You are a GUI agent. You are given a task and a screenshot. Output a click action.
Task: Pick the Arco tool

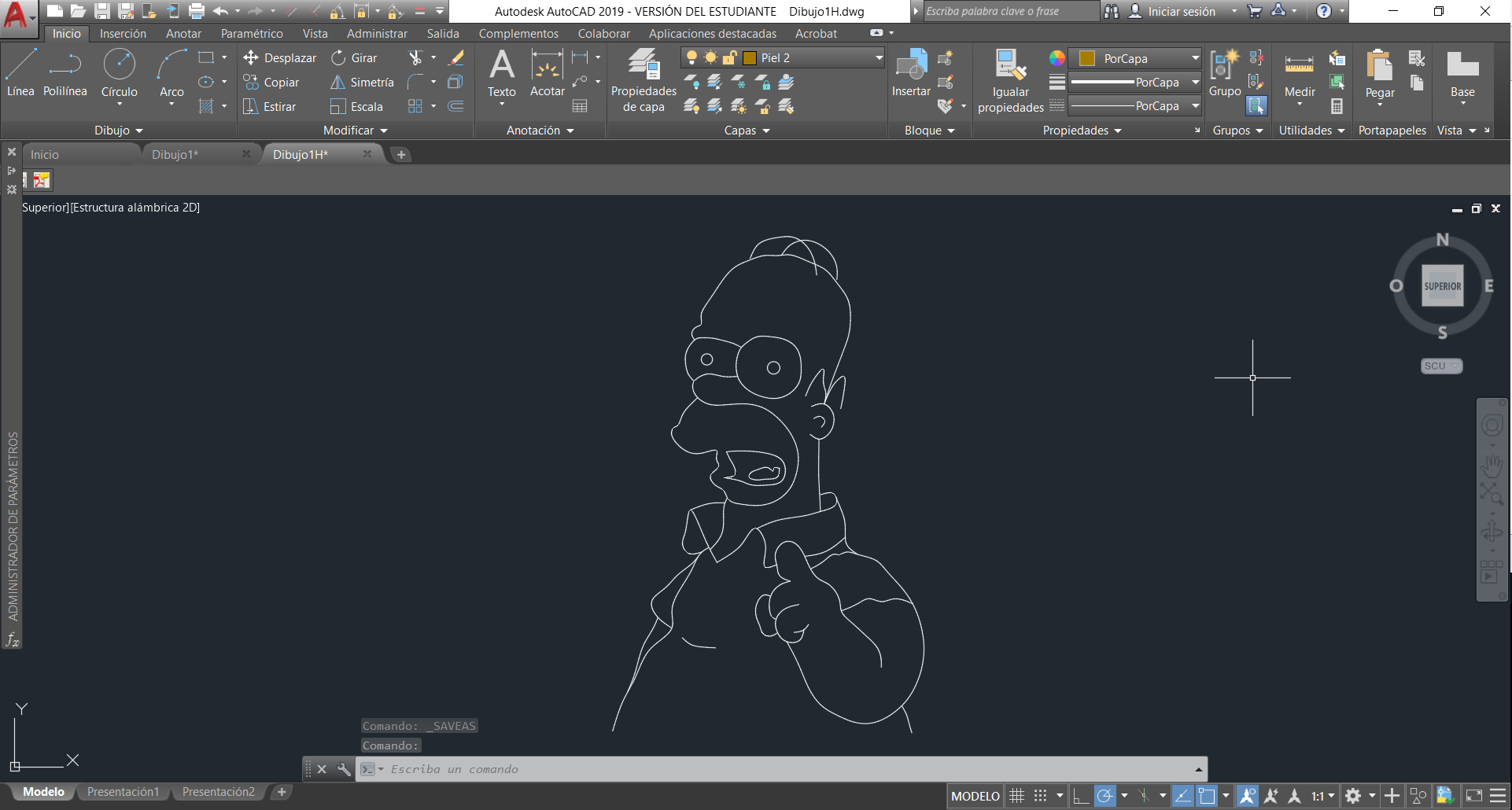click(x=171, y=72)
